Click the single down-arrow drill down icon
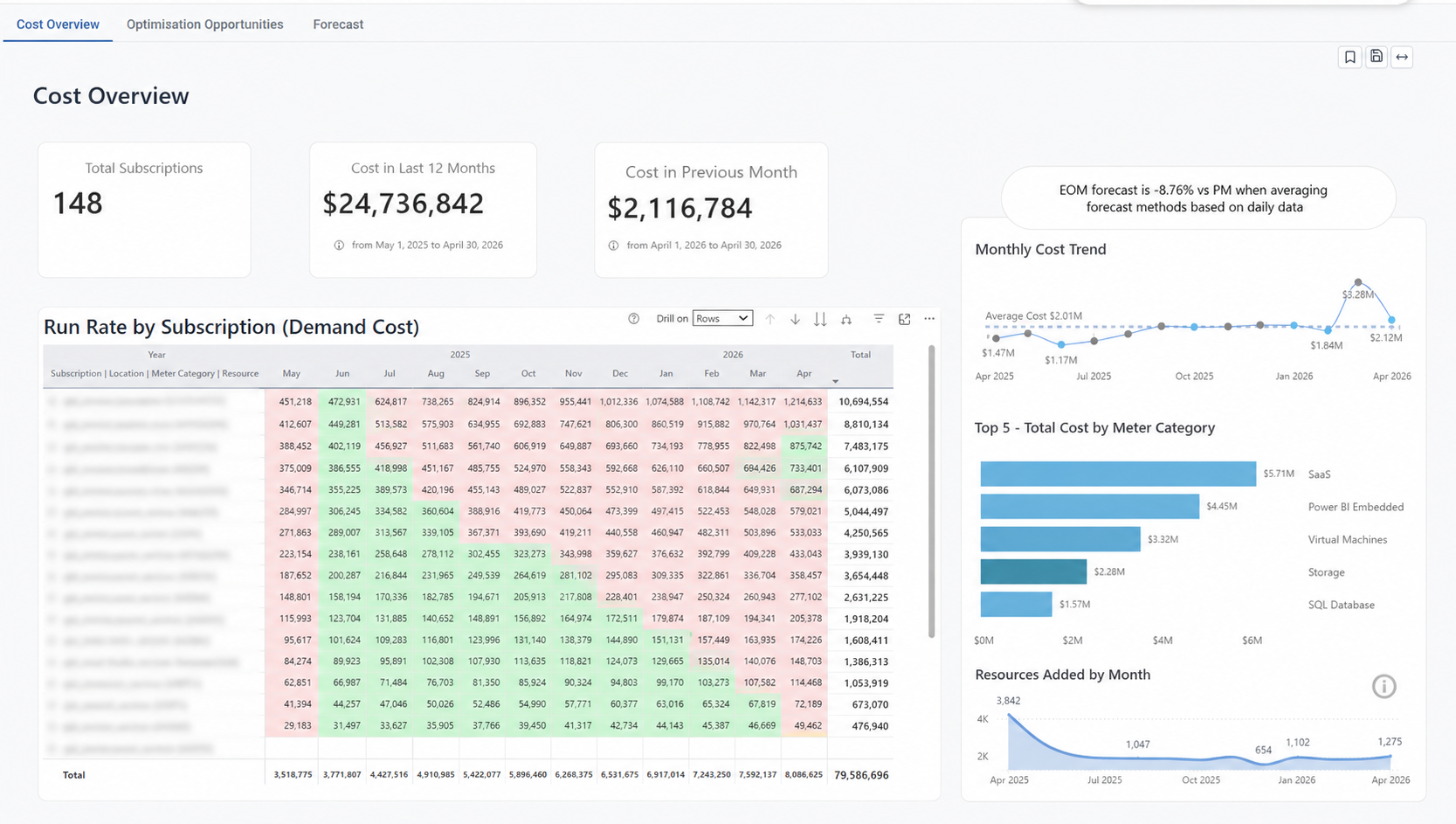 [795, 319]
